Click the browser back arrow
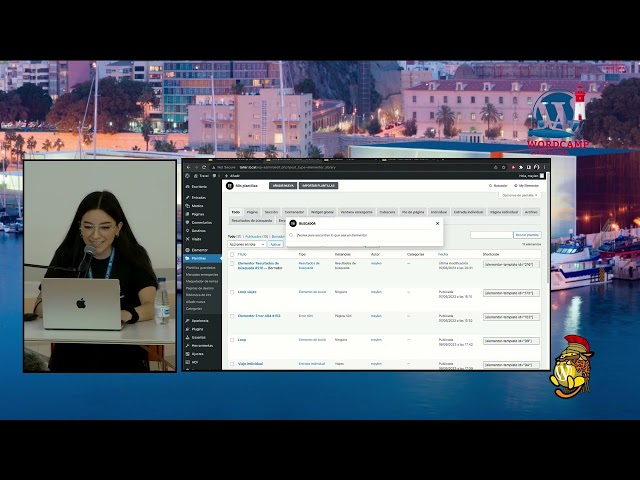640x480 pixels. pyautogui.click(x=188, y=167)
